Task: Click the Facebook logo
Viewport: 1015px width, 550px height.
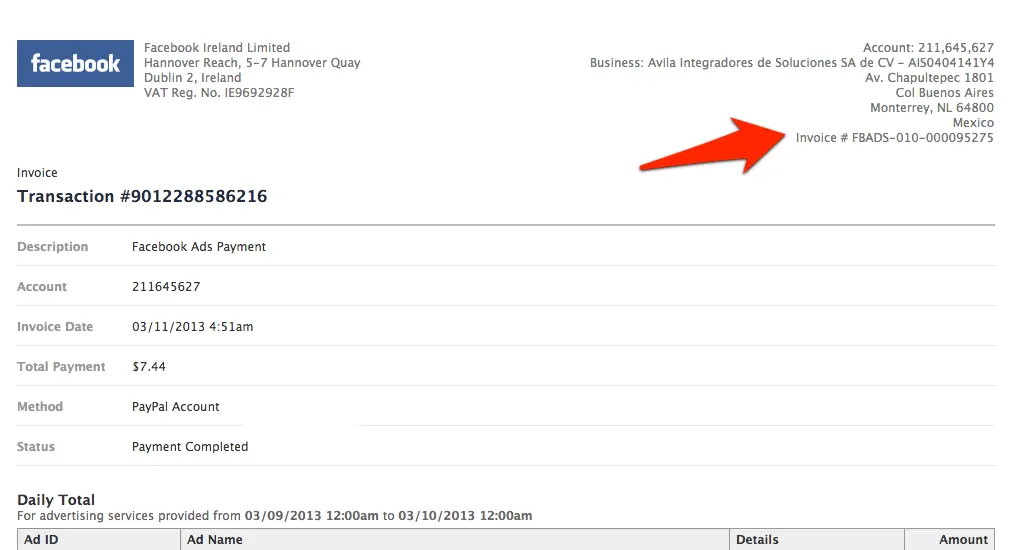Action: click(75, 63)
